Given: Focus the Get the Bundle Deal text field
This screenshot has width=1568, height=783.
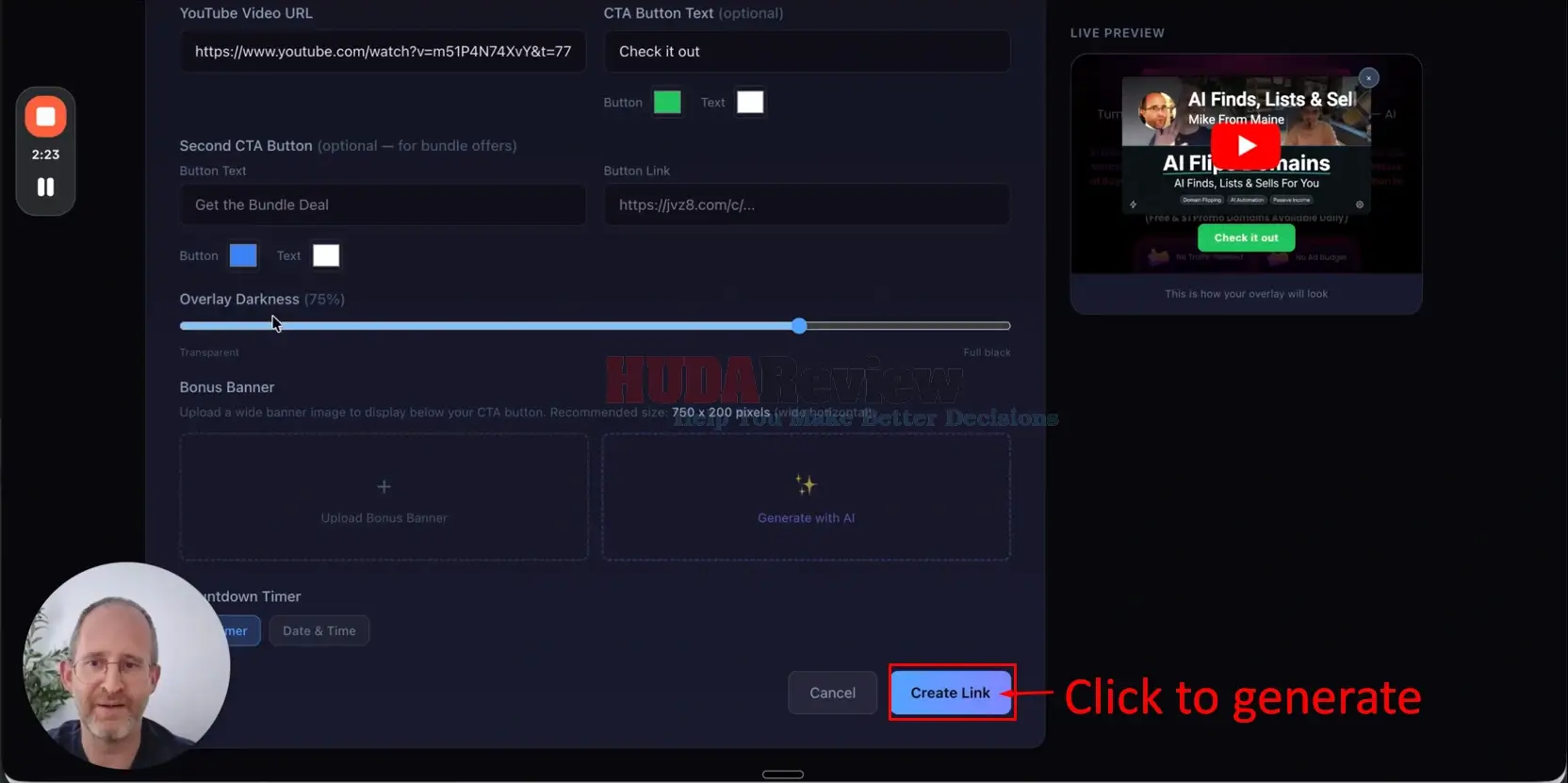Looking at the screenshot, I should click(383, 204).
